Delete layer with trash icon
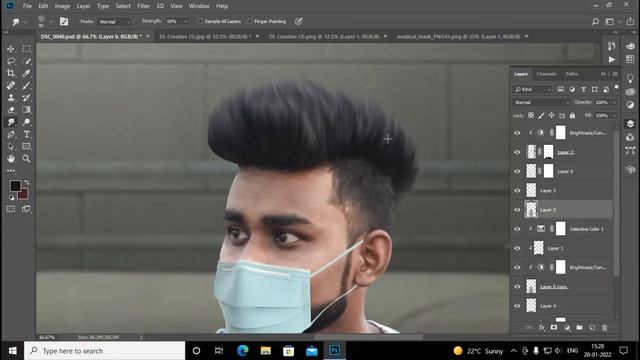The height and width of the screenshot is (360, 640). (x=604, y=327)
